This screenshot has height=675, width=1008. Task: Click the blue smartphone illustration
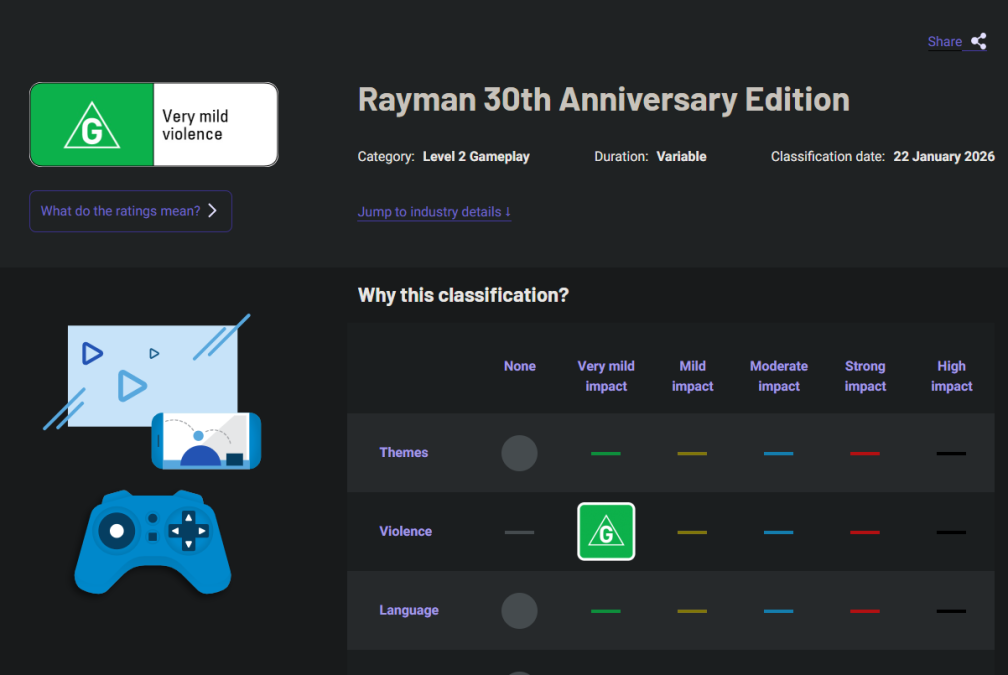pyautogui.click(x=205, y=443)
